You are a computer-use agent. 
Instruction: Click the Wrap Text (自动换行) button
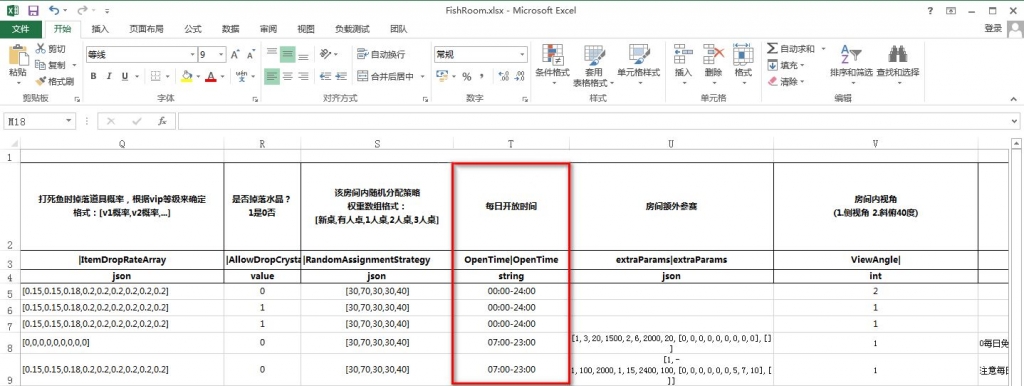click(x=381, y=54)
